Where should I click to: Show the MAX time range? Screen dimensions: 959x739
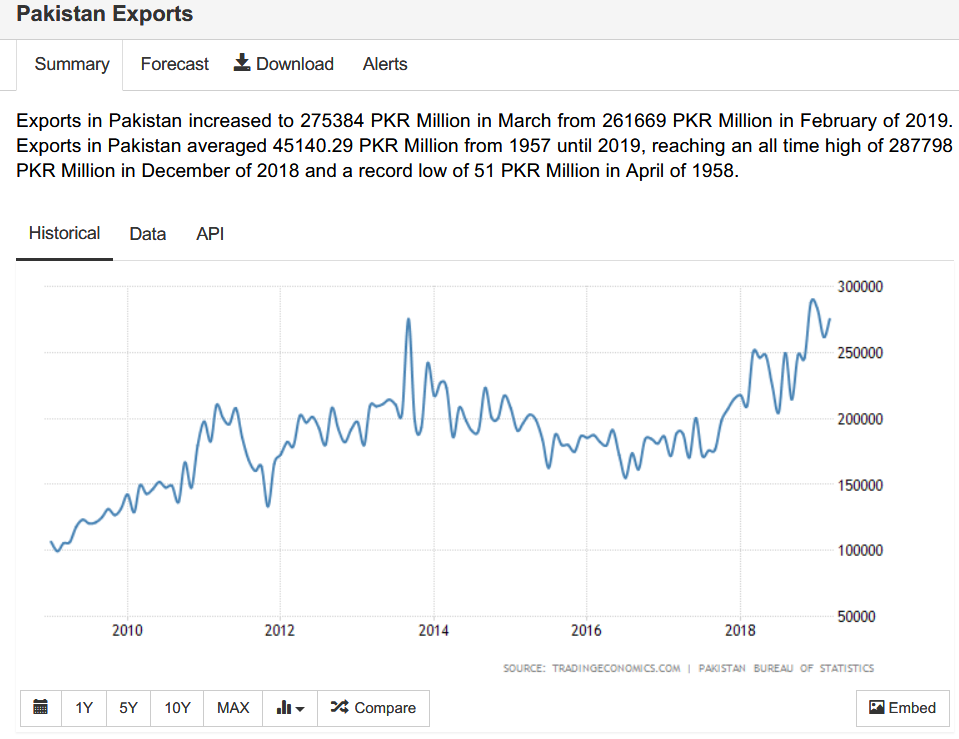click(x=233, y=708)
